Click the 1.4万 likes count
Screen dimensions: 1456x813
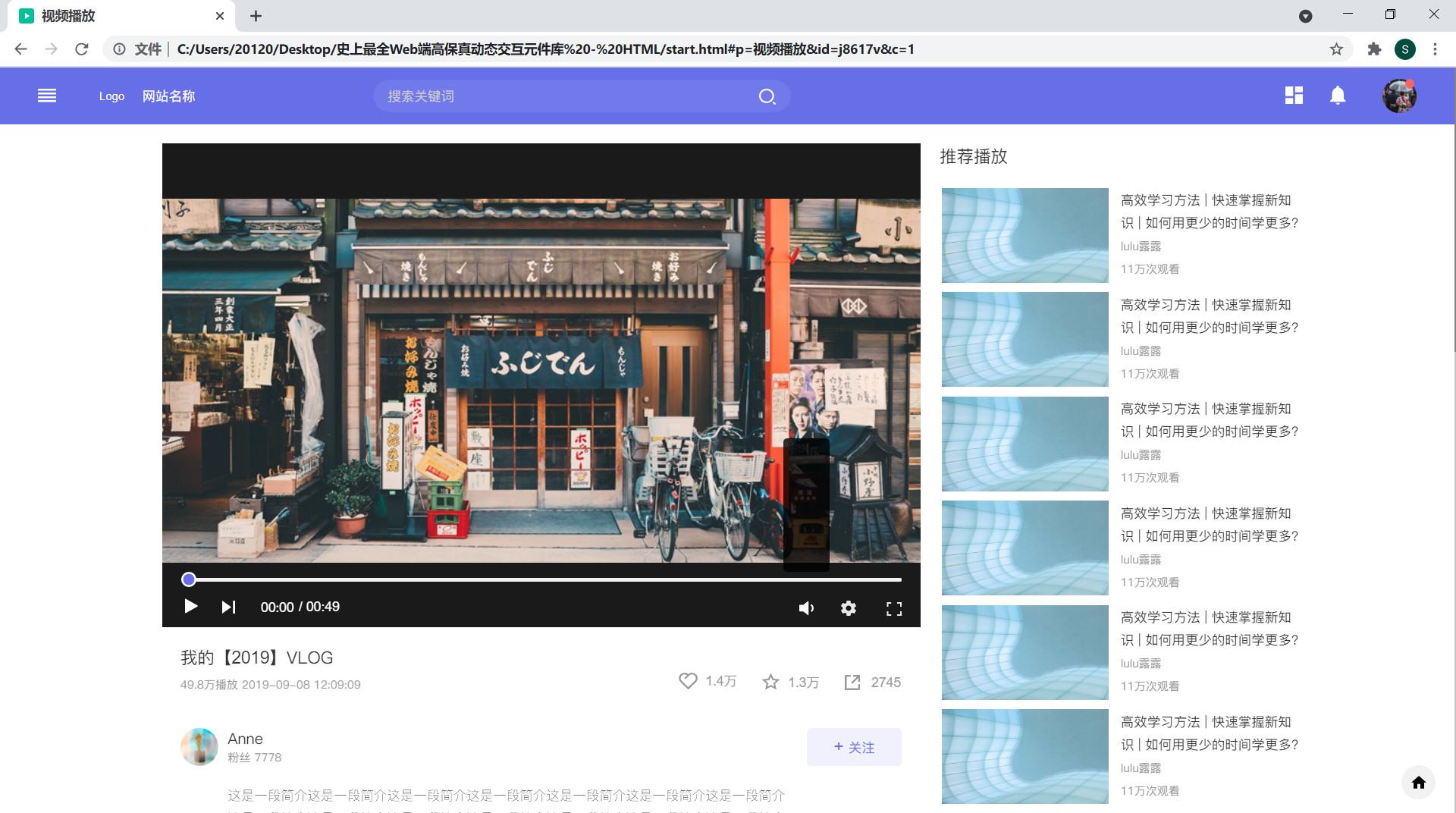pyautogui.click(x=721, y=681)
